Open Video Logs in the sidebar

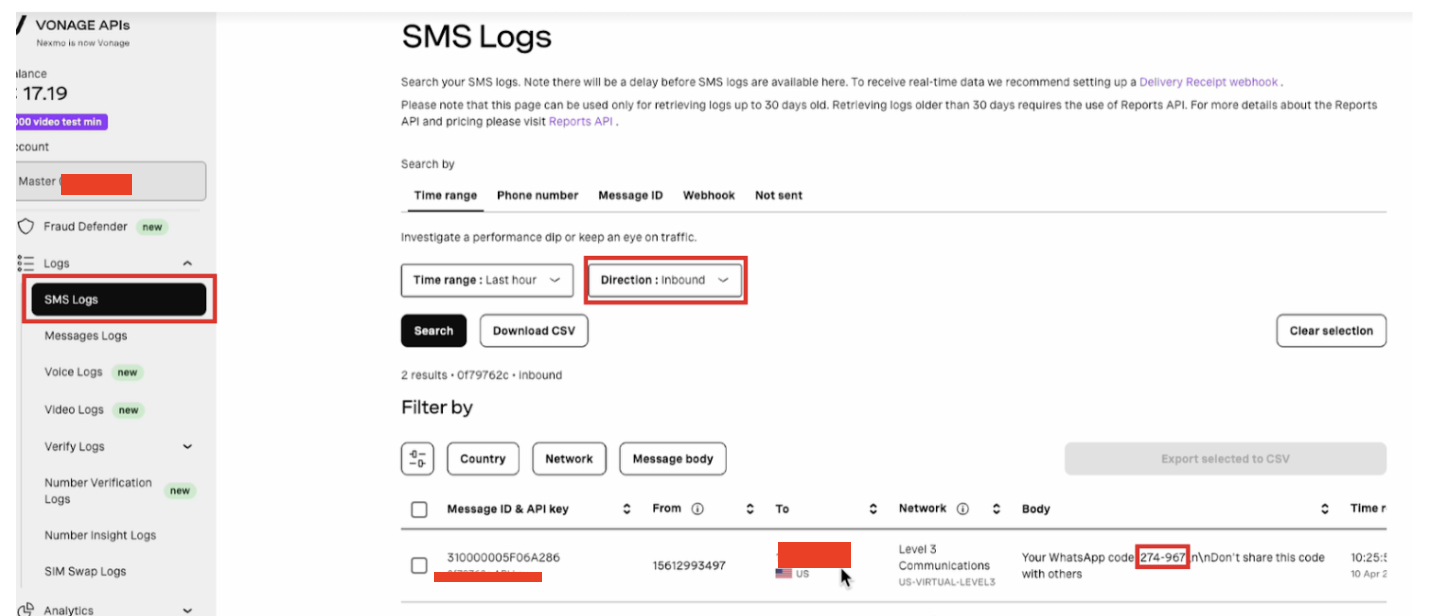click(x=74, y=410)
